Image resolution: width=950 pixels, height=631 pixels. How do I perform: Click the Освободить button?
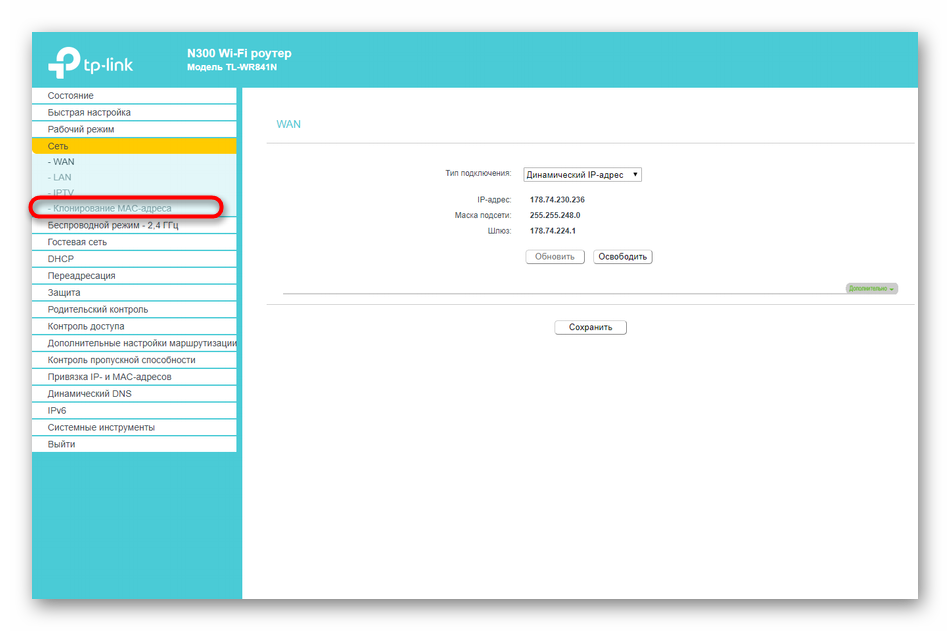tap(623, 257)
